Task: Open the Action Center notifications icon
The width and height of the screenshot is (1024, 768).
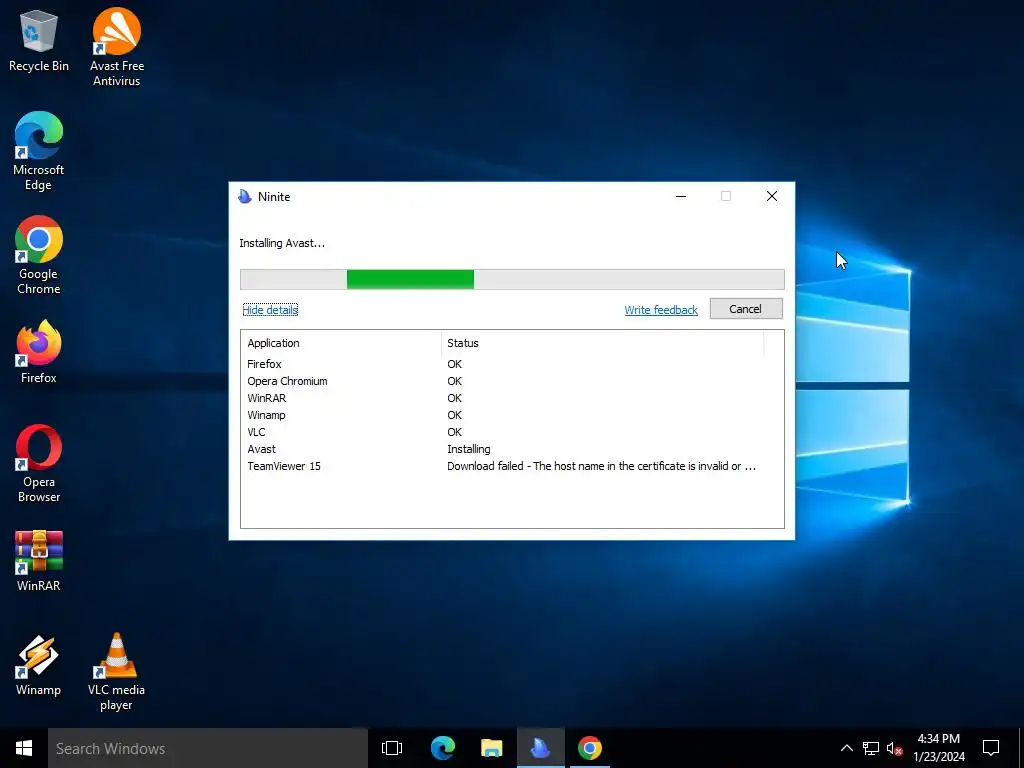Action: [991, 748]
